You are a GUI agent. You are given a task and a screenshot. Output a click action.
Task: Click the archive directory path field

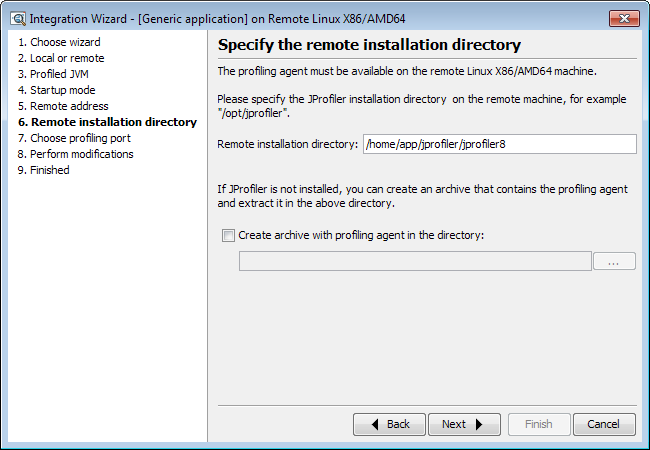[x=415, y=261]
